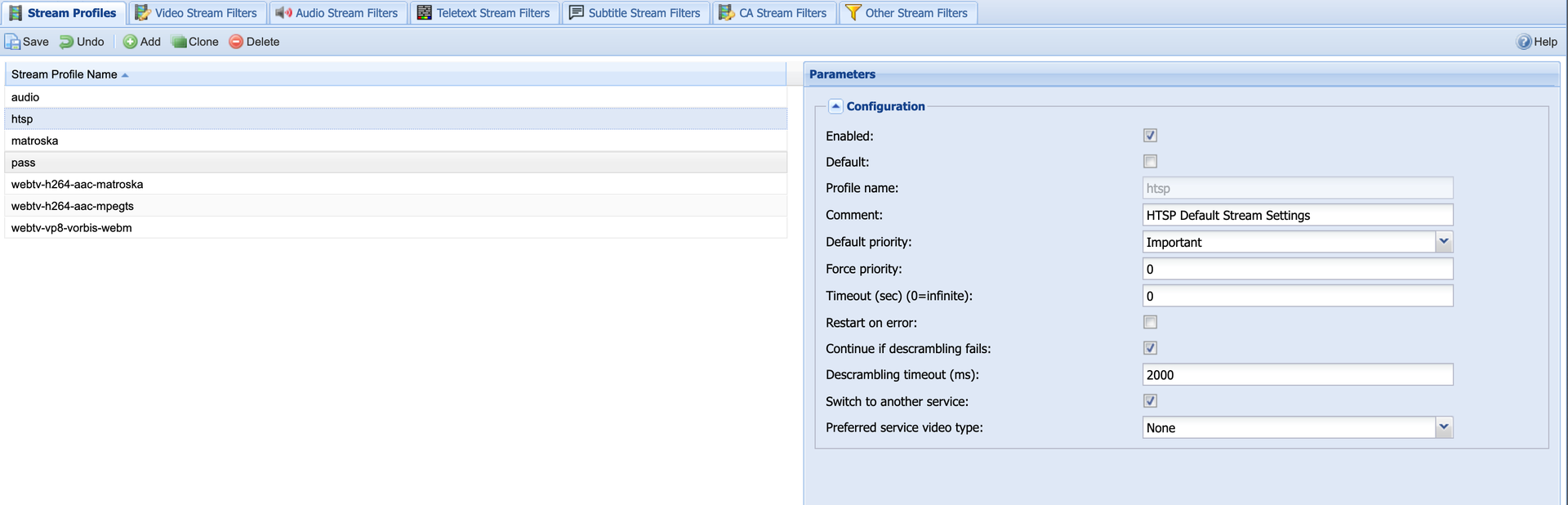Screen dimensions: 1568x505
Task: Toggle Continue if descrambling fails checkbox
Action: (1150, 348)
